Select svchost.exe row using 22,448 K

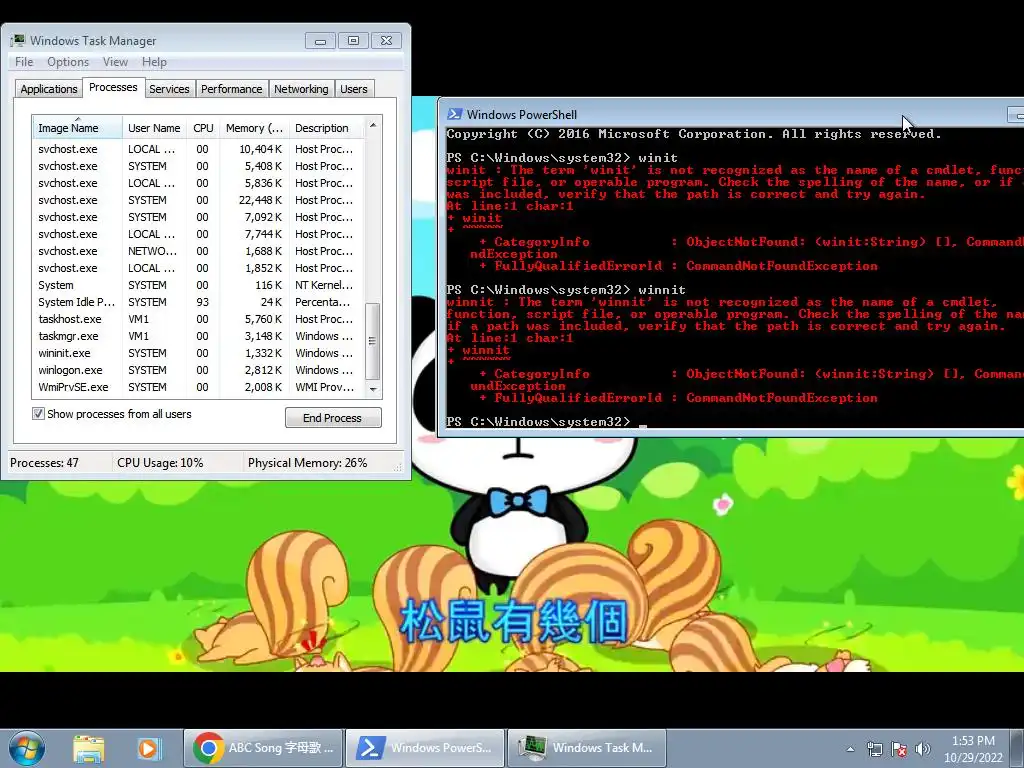click(199, 200)
